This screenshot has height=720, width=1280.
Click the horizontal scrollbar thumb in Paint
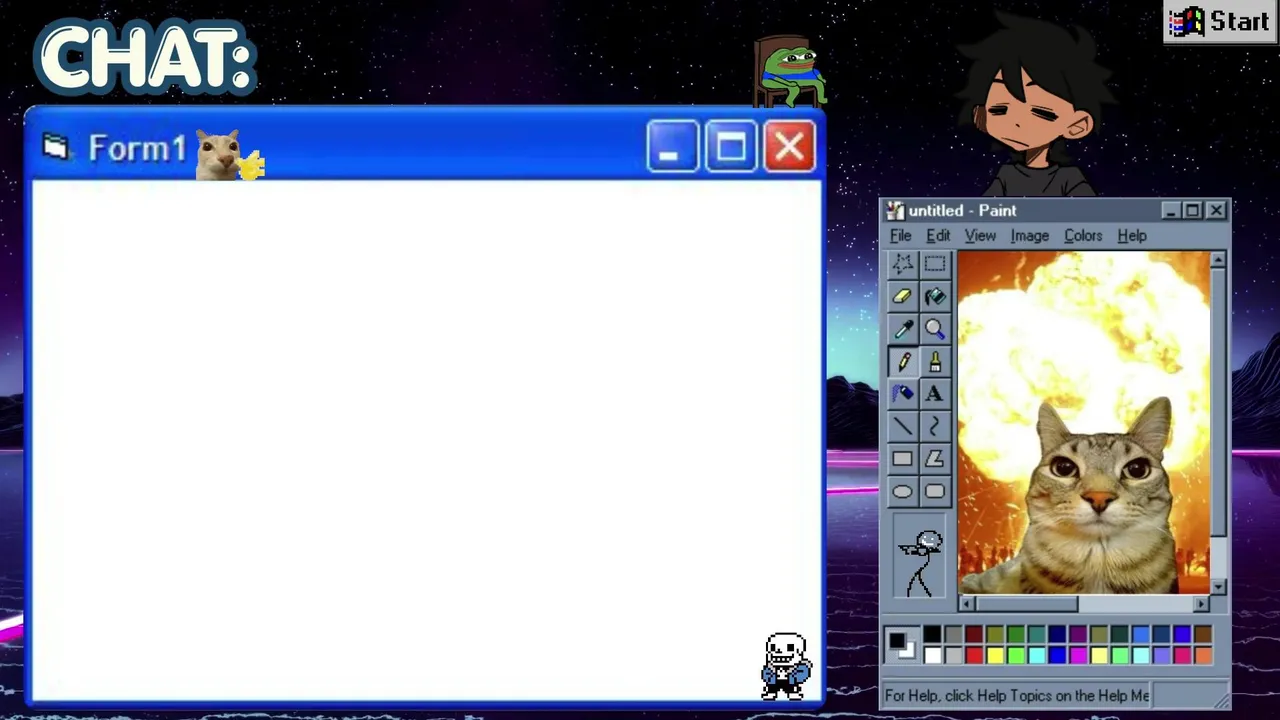coord(1027,603)
